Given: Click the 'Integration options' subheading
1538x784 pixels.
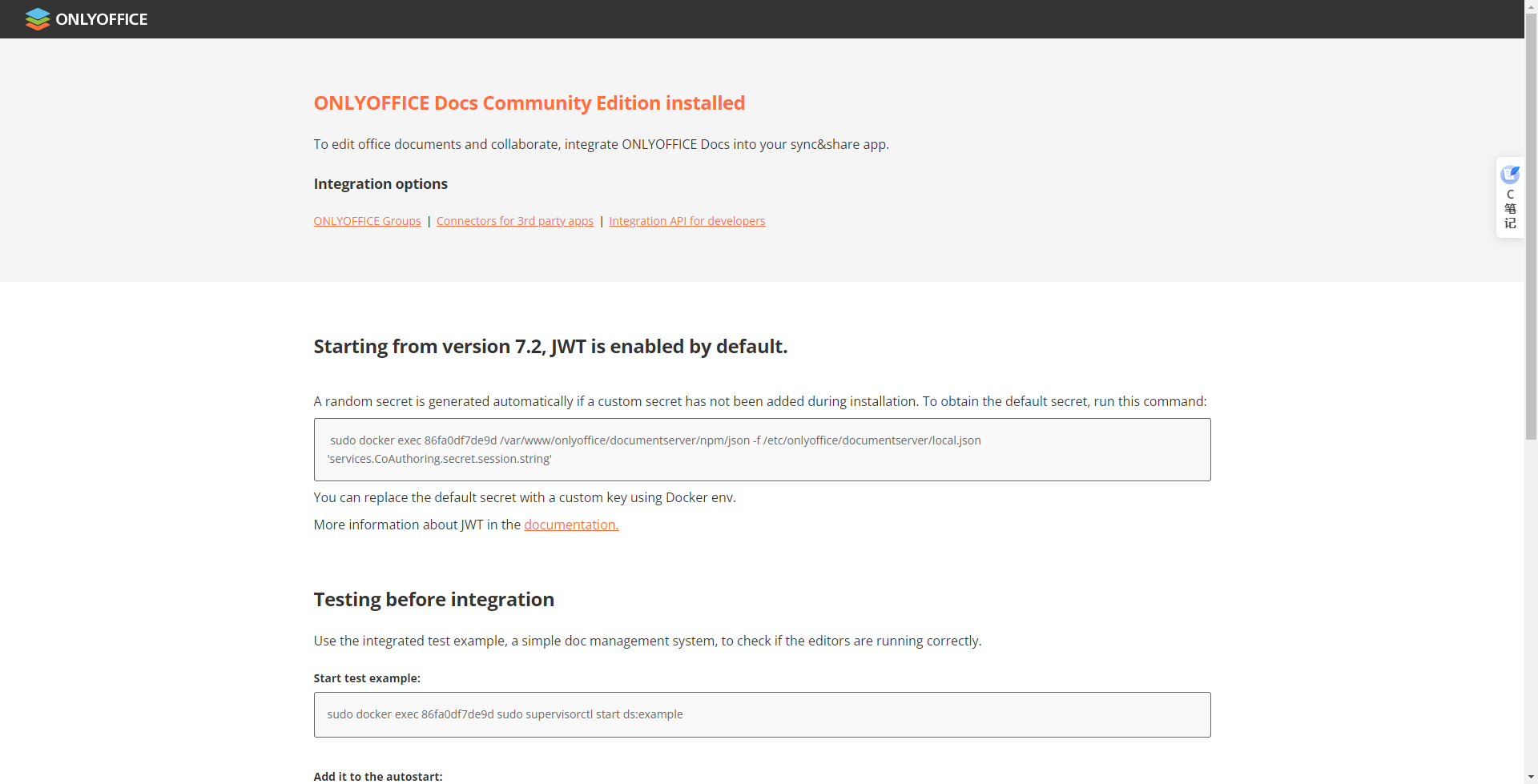Looking at the screenshot, I should pyautogui.click(x=380, y=184).
